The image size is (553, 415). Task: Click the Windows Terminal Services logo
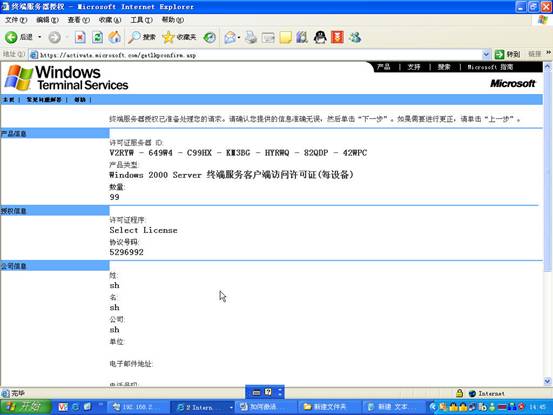(x=66, y=78)
